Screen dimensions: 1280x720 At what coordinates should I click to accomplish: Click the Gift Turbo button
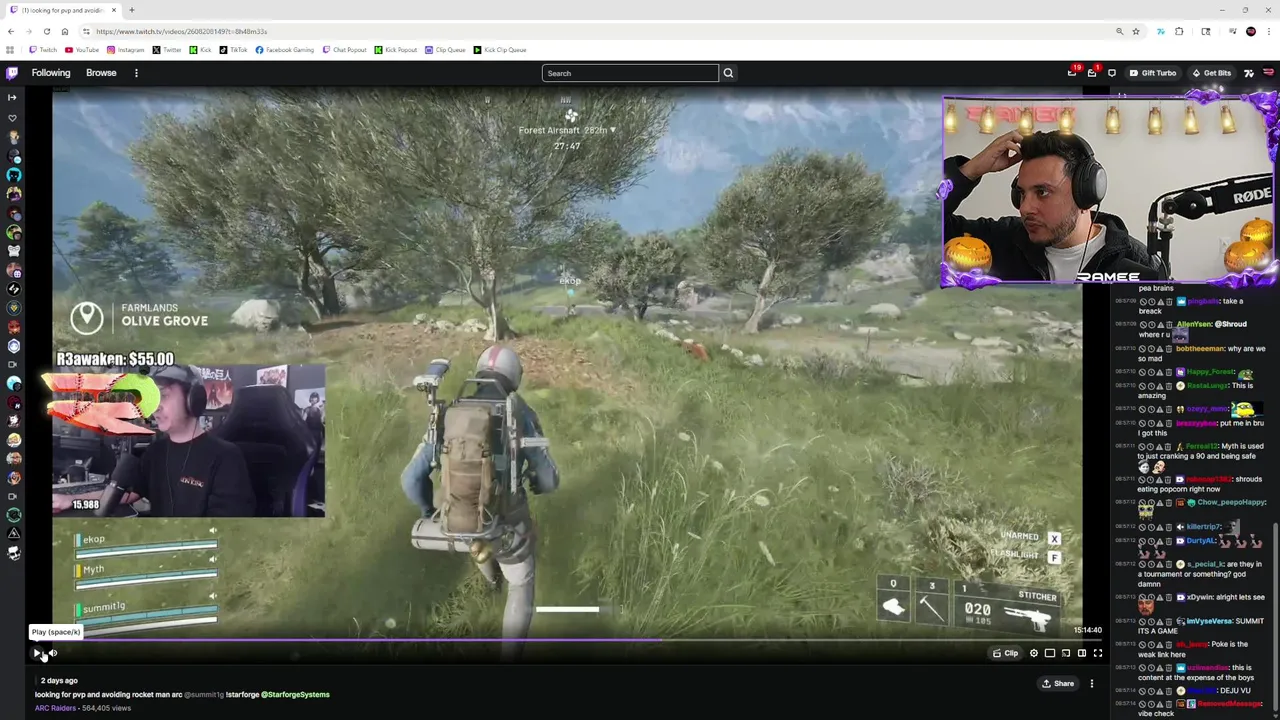(x=1153, y=73)
